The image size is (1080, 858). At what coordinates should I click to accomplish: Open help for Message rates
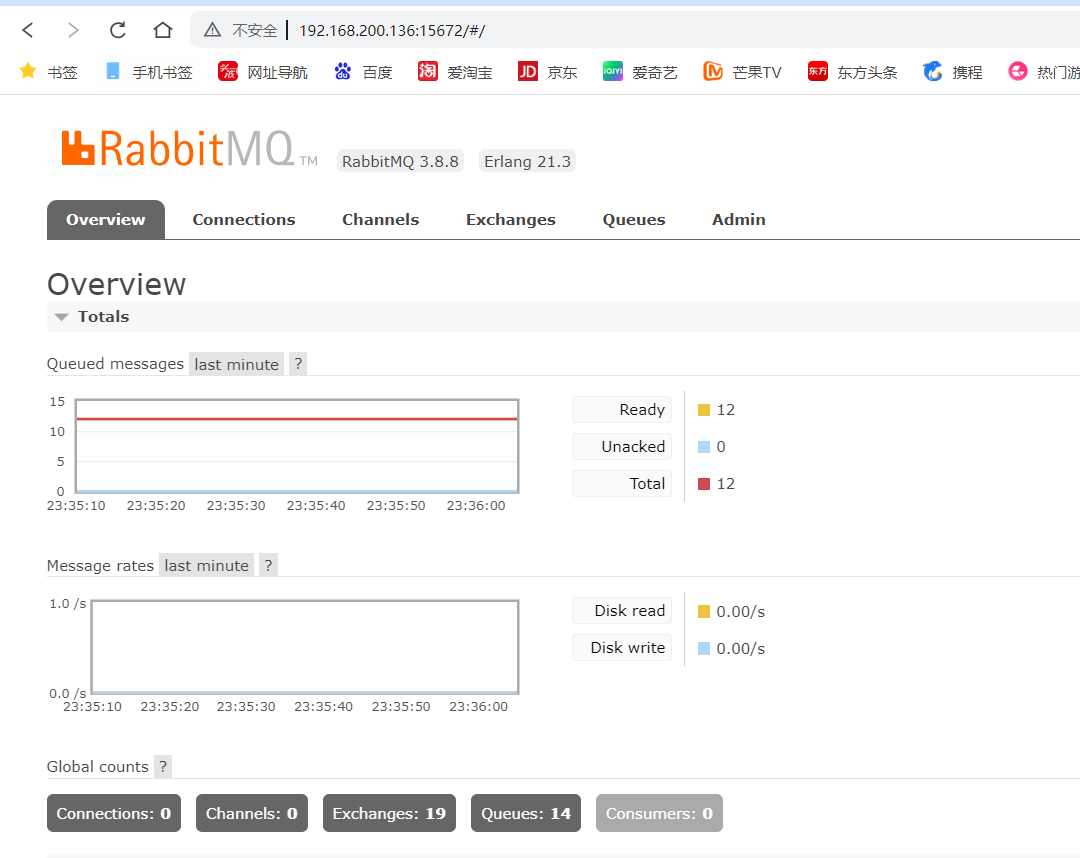click(268, 565)
